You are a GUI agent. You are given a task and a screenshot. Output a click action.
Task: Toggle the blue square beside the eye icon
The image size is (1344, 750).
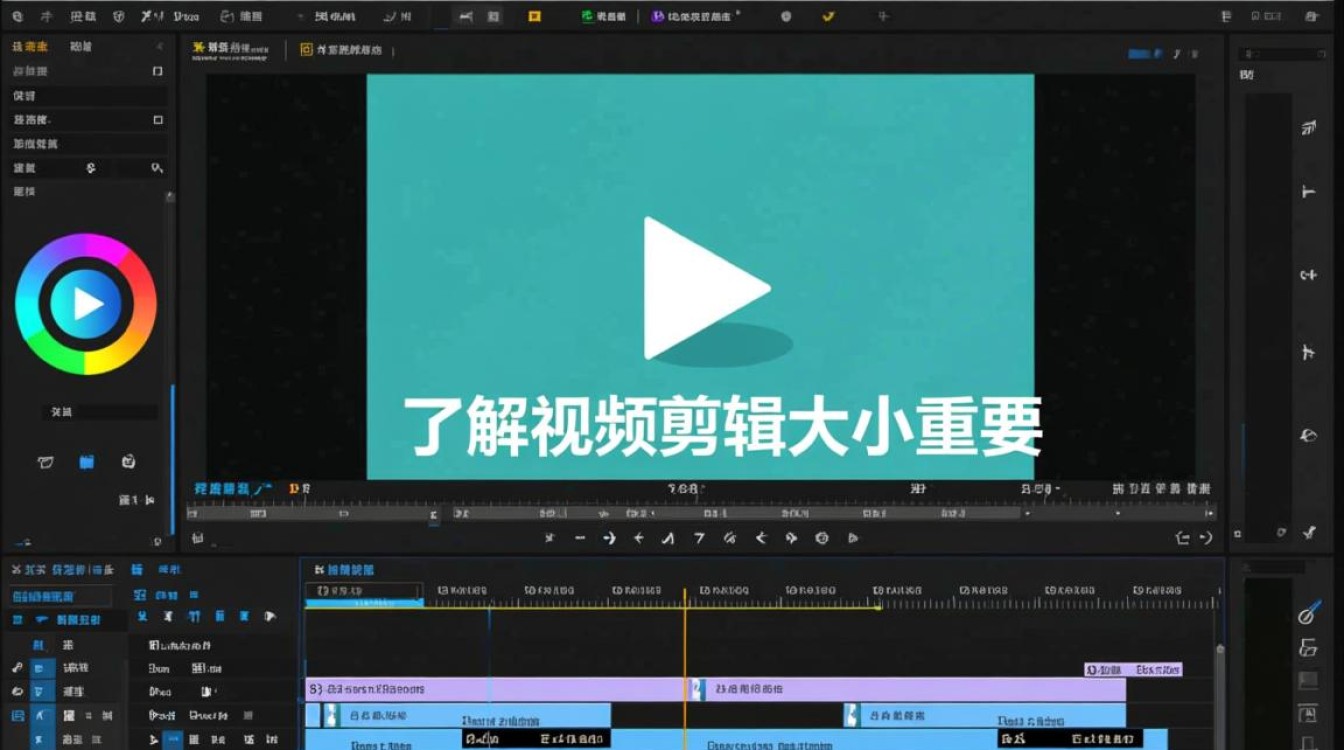[x=41, y=692]
